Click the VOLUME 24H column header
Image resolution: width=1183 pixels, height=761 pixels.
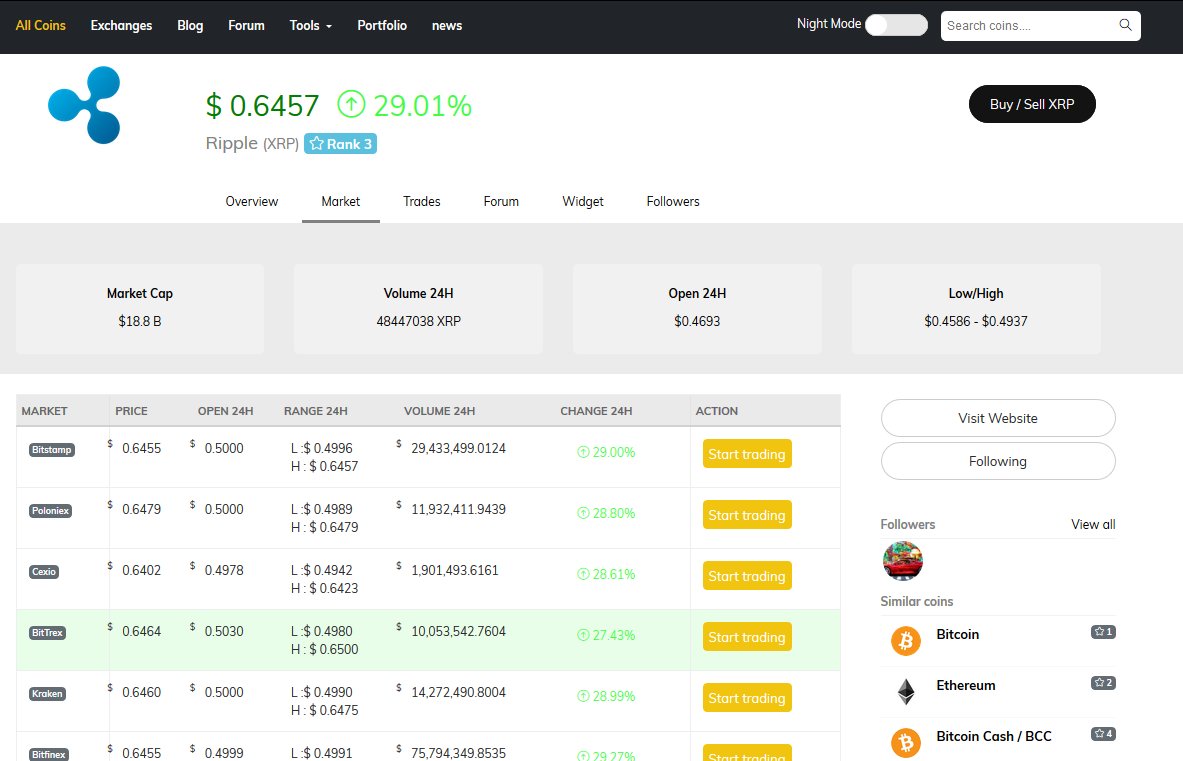pos(439,411)
